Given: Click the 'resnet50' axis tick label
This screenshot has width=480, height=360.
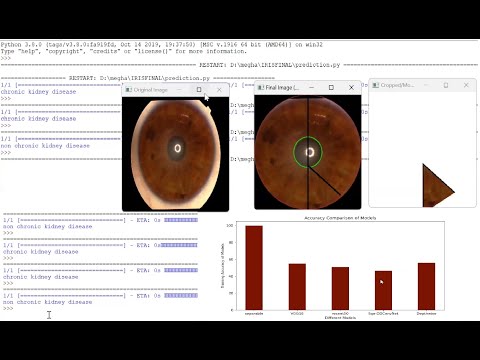Looking at the screenshot, I should 340,314.
